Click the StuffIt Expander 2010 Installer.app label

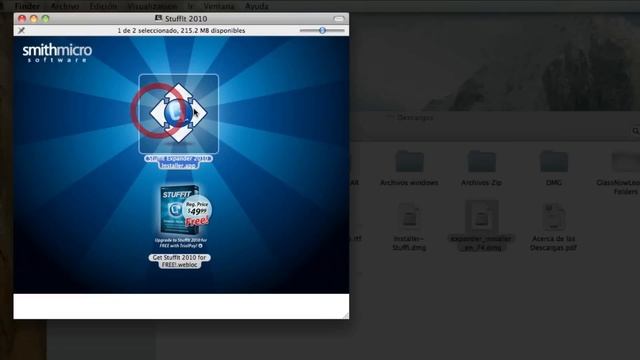[178, 162]
